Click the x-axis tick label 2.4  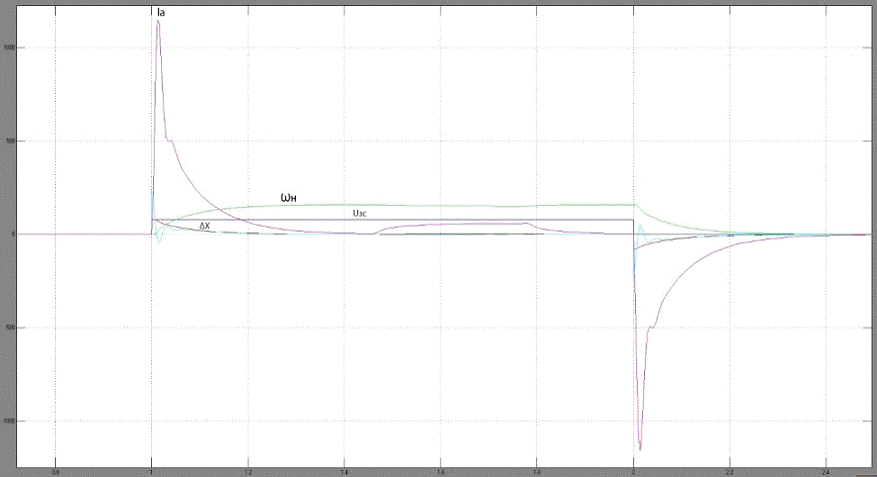point(827,470)
